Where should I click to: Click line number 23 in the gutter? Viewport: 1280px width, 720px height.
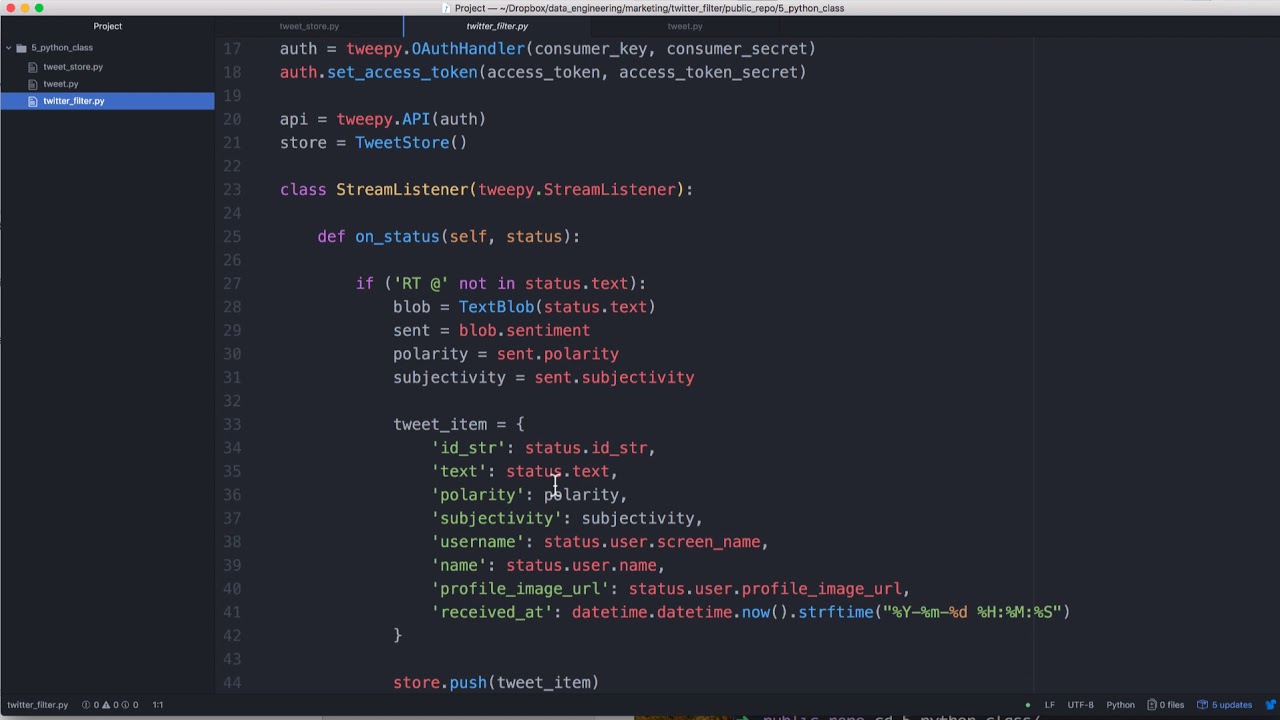232,190
